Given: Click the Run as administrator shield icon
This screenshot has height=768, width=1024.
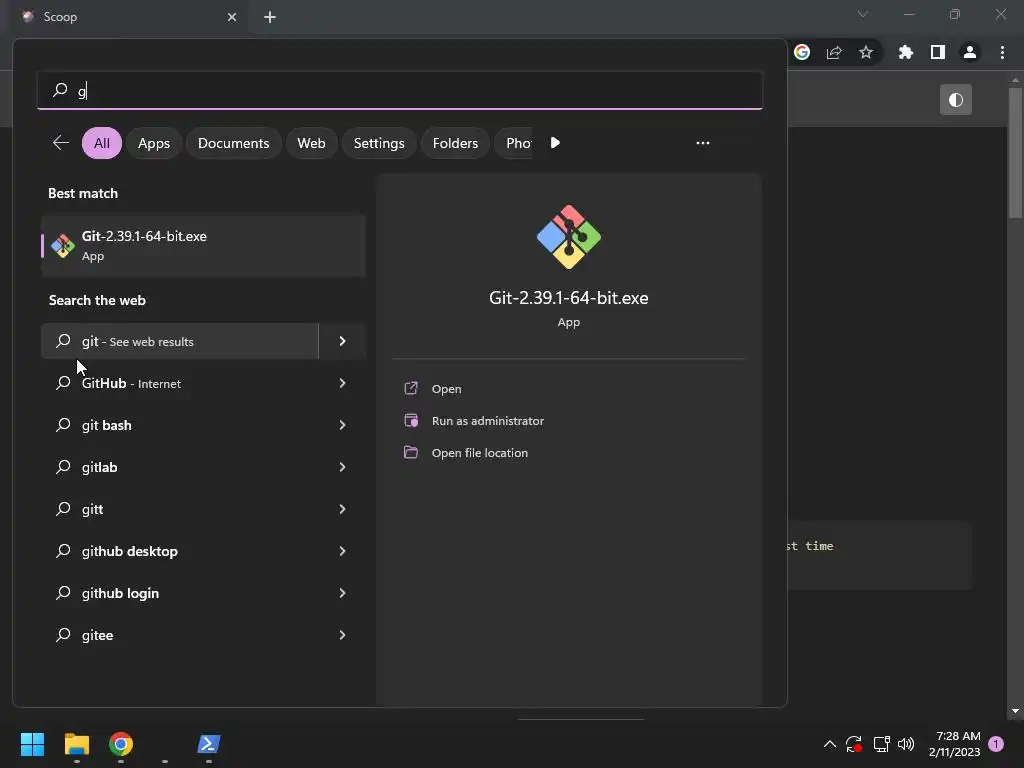Looking at the screenshot, I should pos(411,420).
